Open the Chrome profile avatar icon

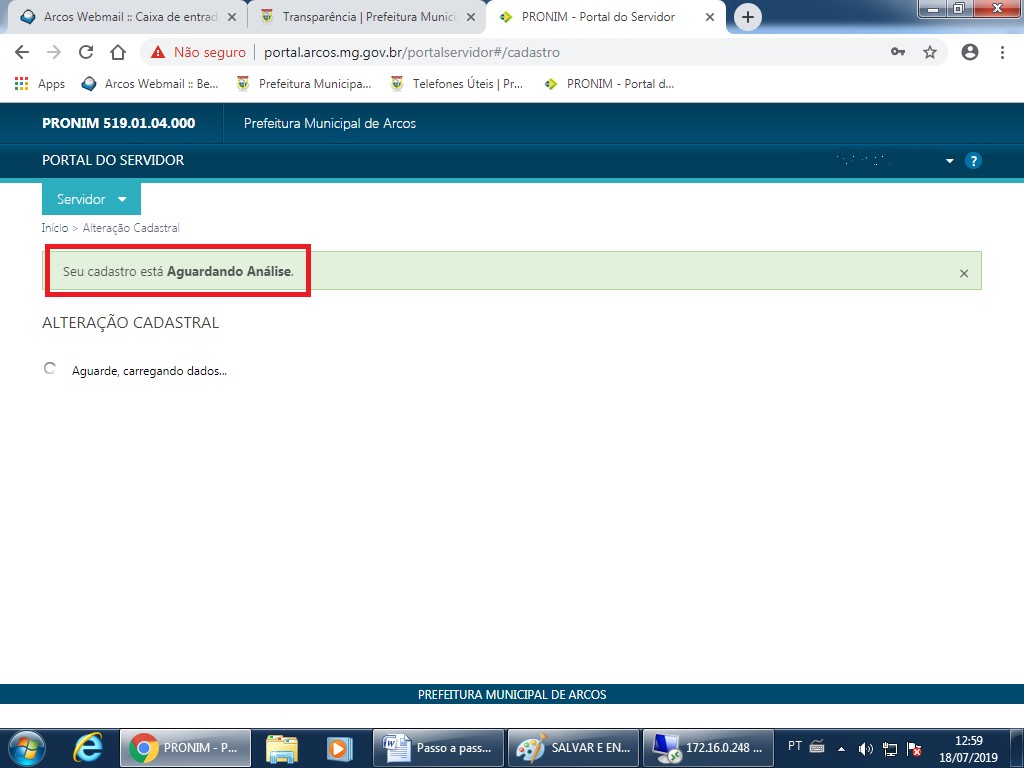tap(969, 52)
